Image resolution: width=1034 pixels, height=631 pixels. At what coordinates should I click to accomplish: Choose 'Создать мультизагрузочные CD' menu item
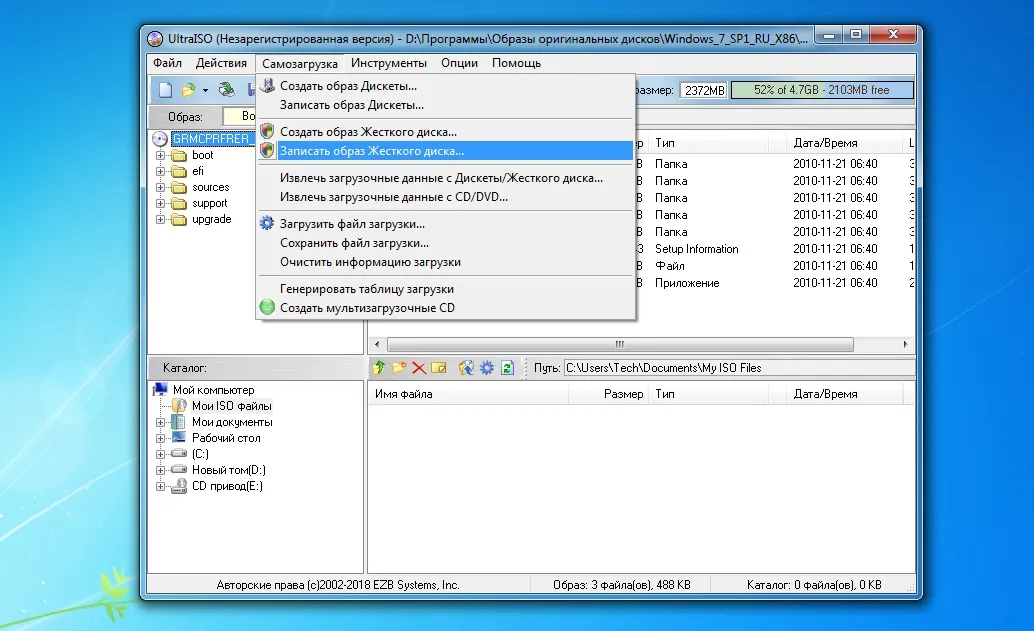pyautogui.click(x=367, y=308)
